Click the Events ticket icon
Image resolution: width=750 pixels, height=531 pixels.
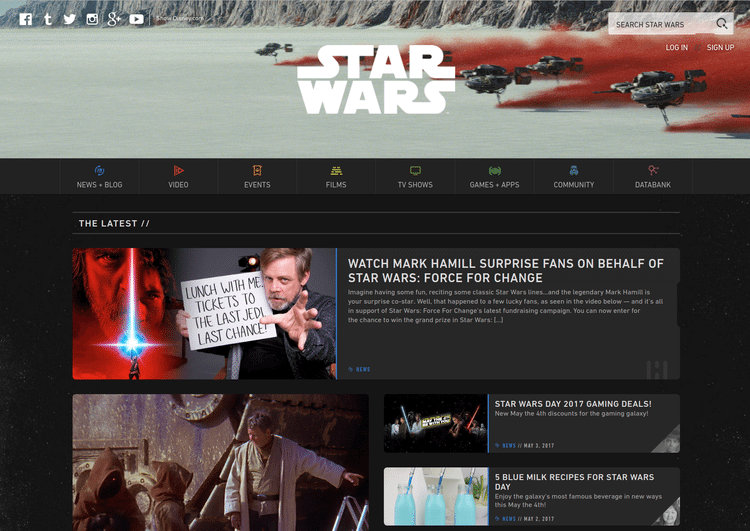(257, 170)
